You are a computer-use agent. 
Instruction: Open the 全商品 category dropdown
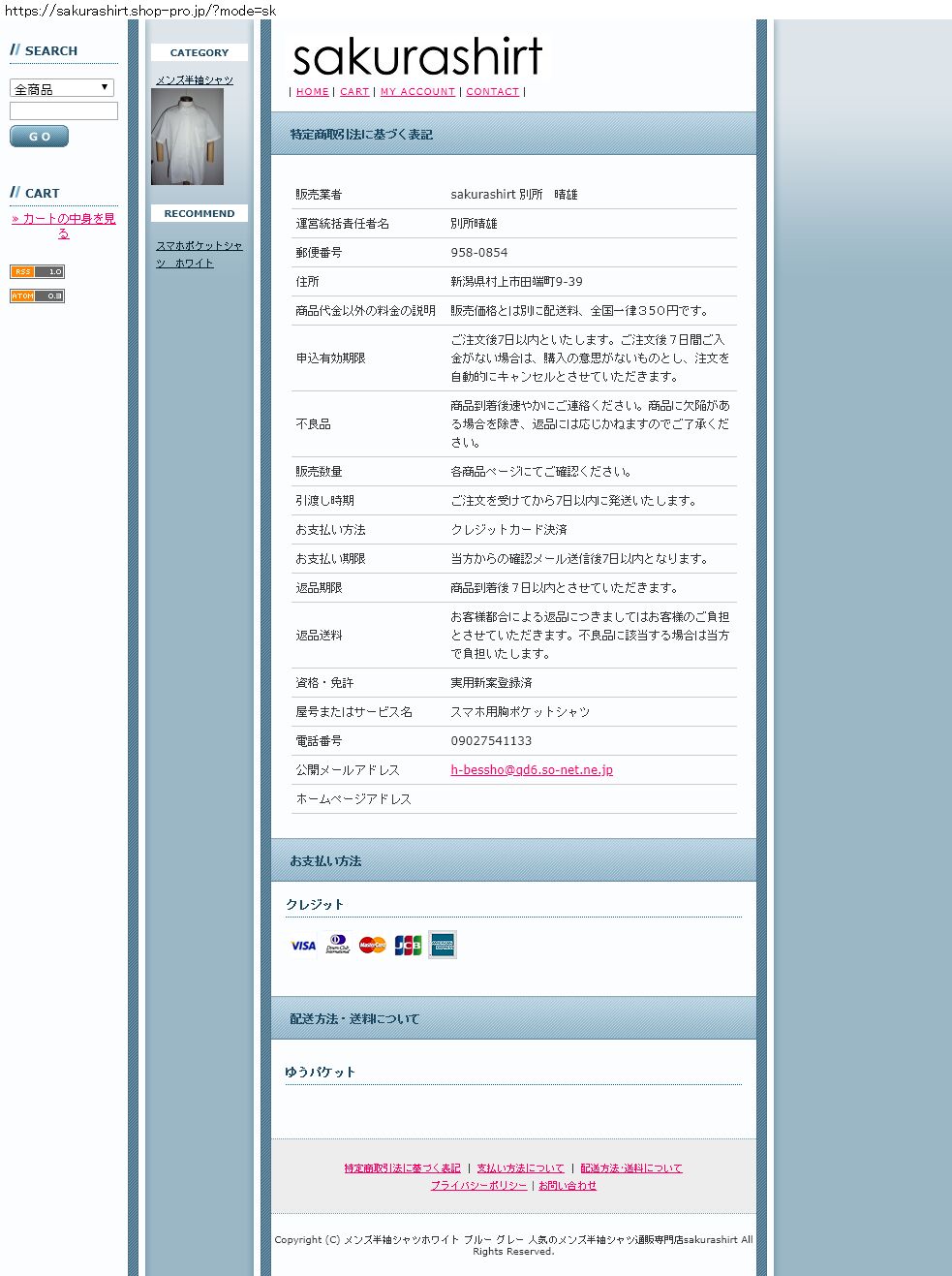coord(62,88)
